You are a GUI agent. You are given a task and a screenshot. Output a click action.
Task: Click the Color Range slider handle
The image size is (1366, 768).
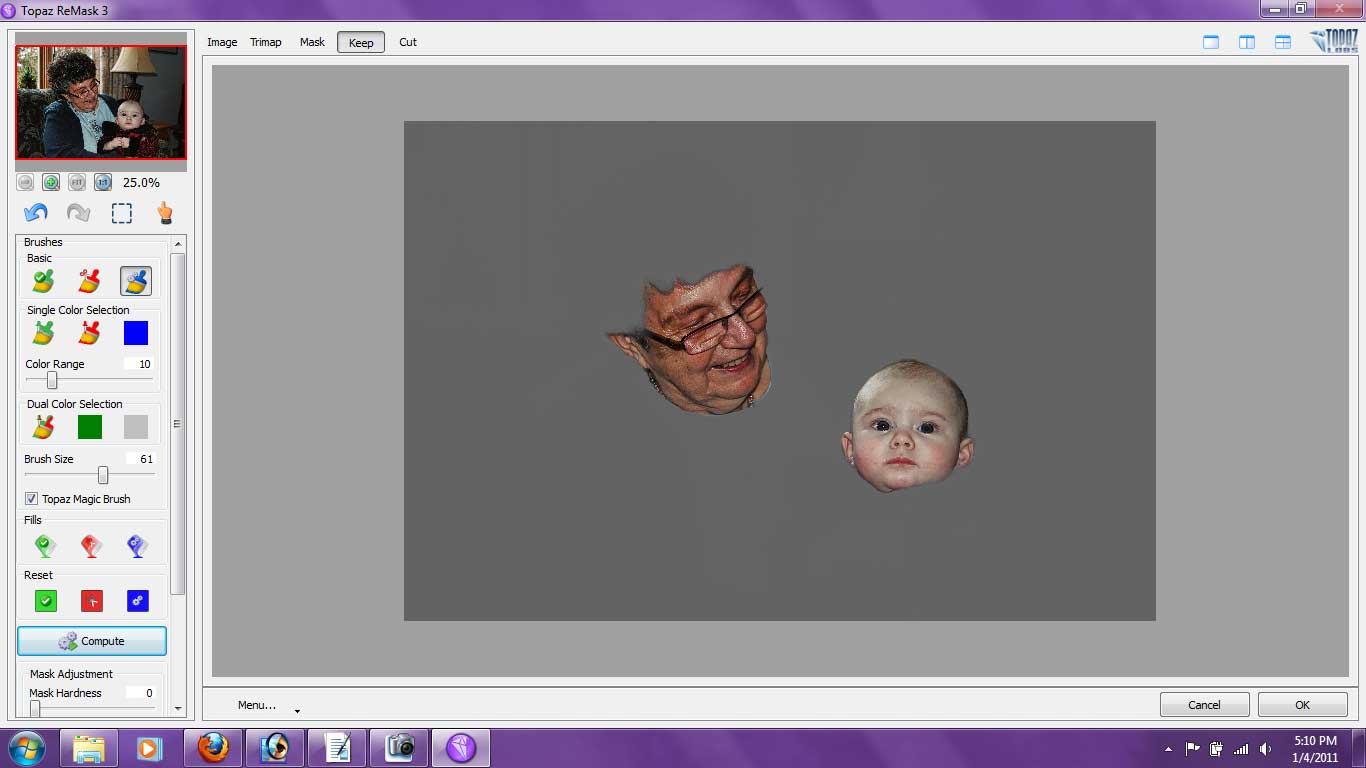click(x=52, y=380)
